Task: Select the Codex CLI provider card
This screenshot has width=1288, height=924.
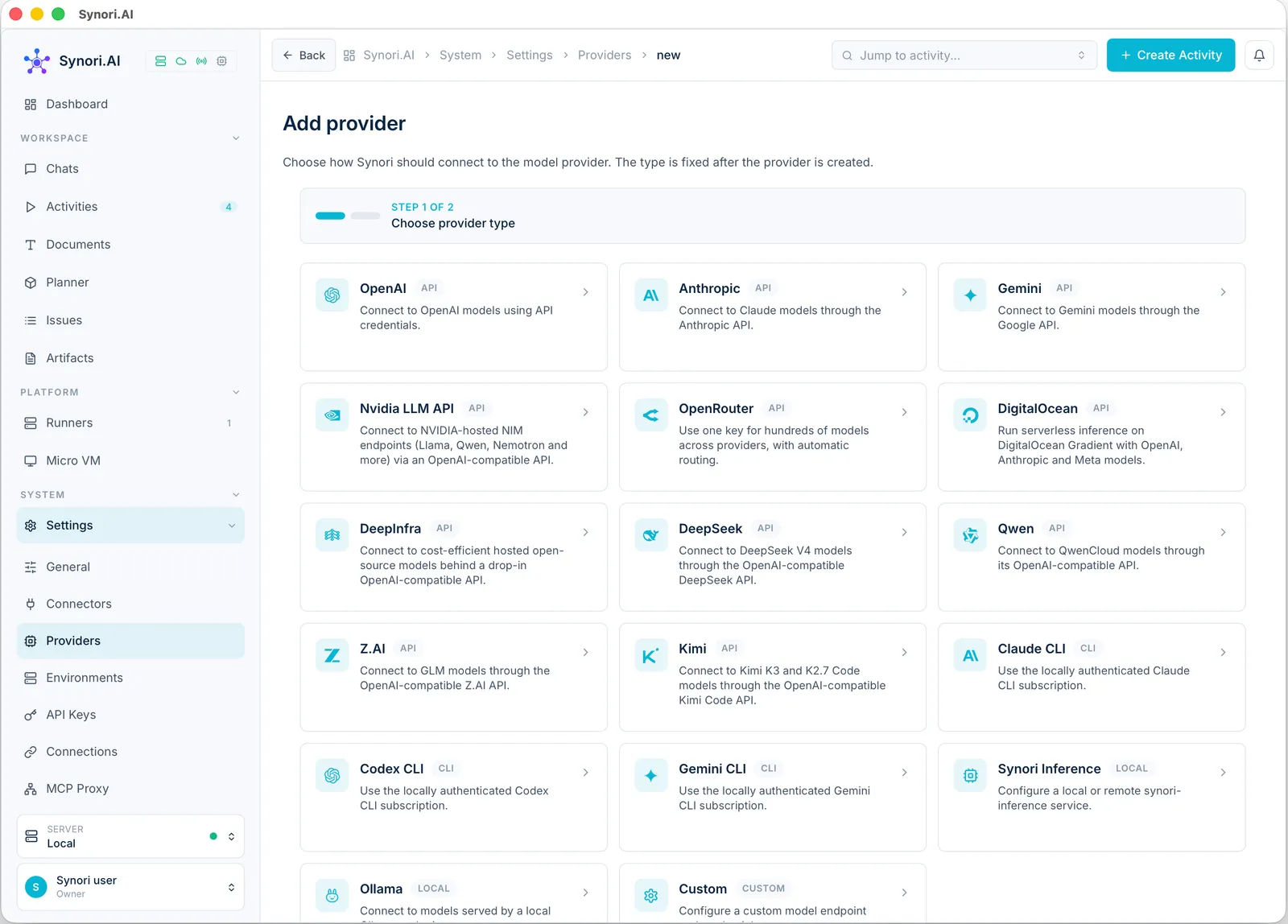Action: click(453, 798)
